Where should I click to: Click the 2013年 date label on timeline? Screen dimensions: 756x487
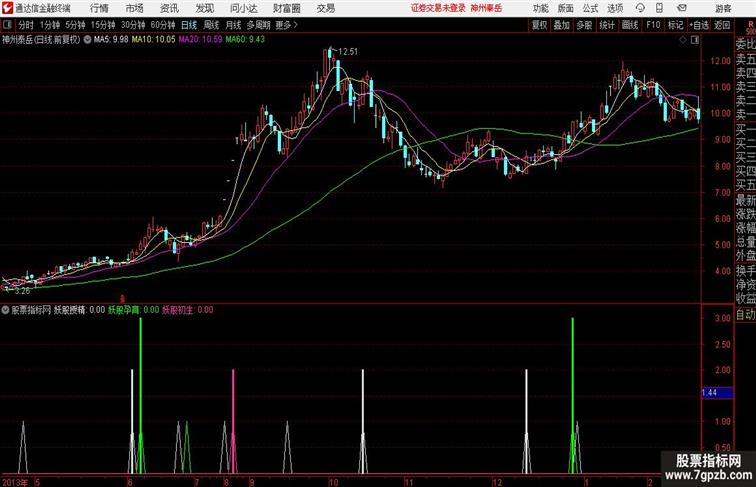pyautogui.click(x=15, y=482)
